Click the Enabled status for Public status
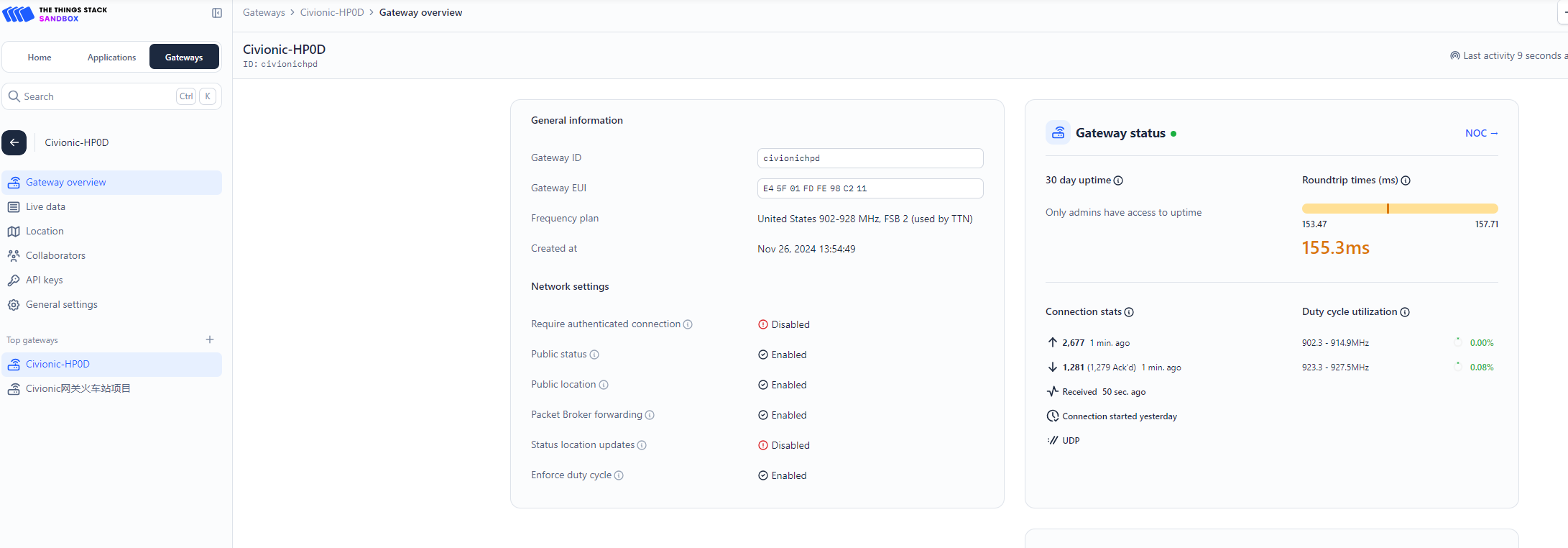This screenshot has height=548, width=1568. pyautogui.click(x=783, y=355)
